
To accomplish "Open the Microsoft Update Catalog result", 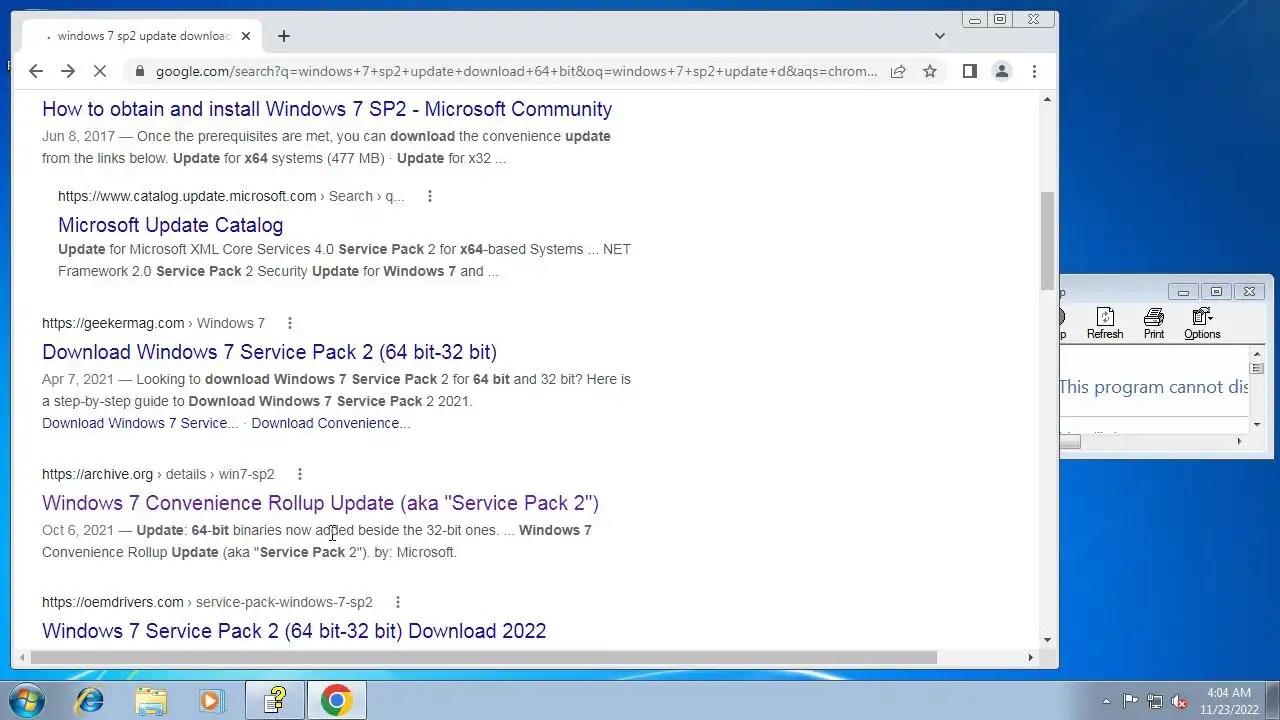I will pos(170,225).
